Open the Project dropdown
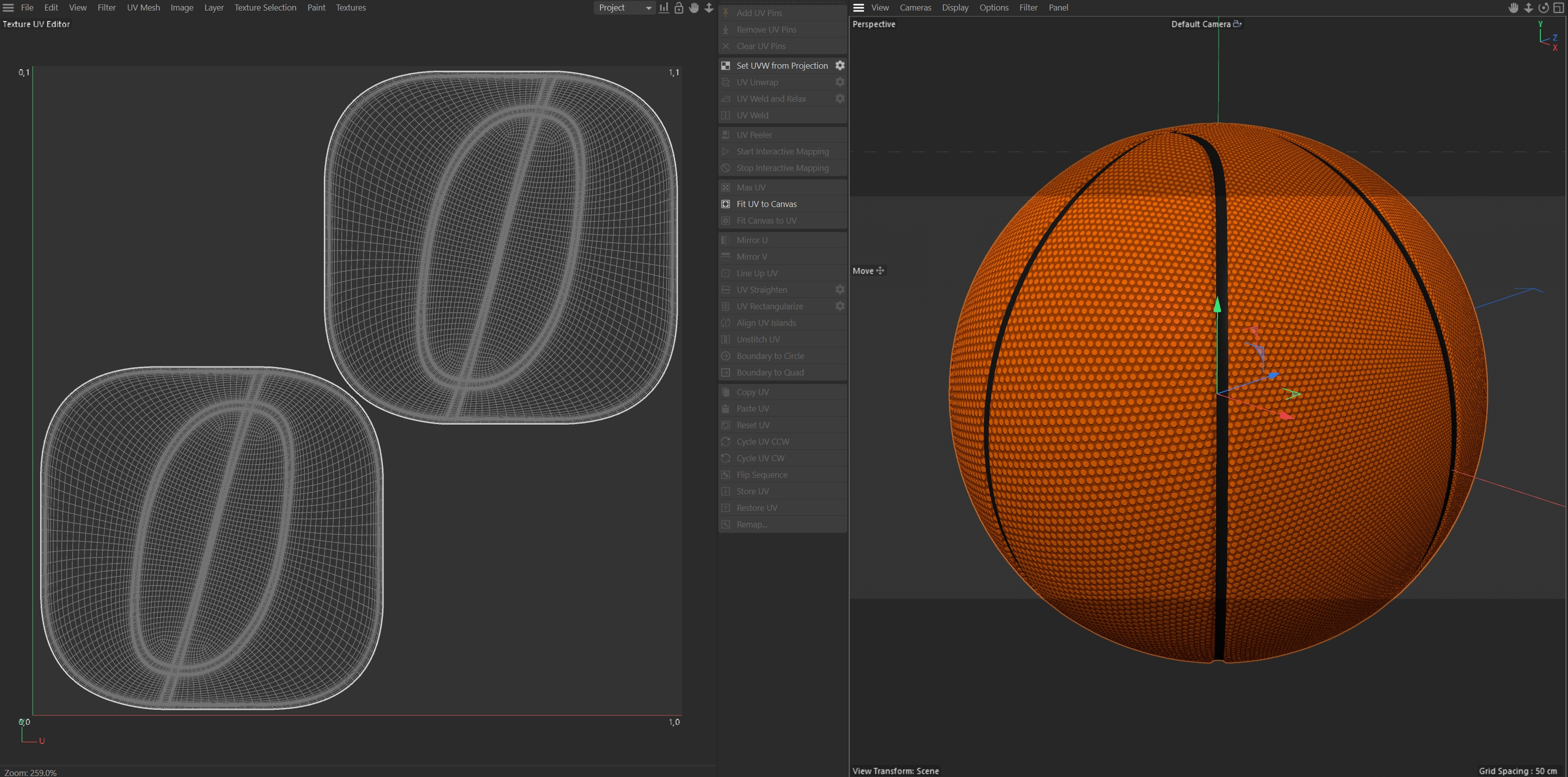Viewport: 1568px width, 777px height. click(624, 8)
